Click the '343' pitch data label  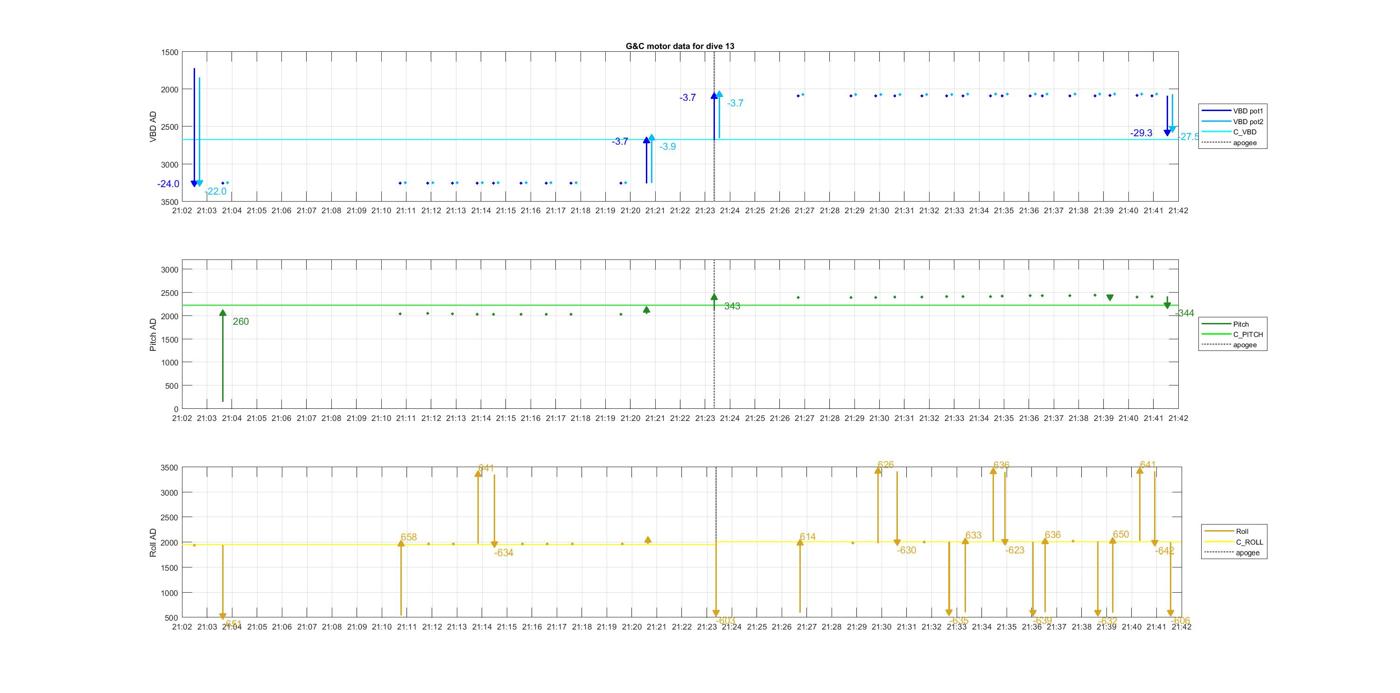732,307
